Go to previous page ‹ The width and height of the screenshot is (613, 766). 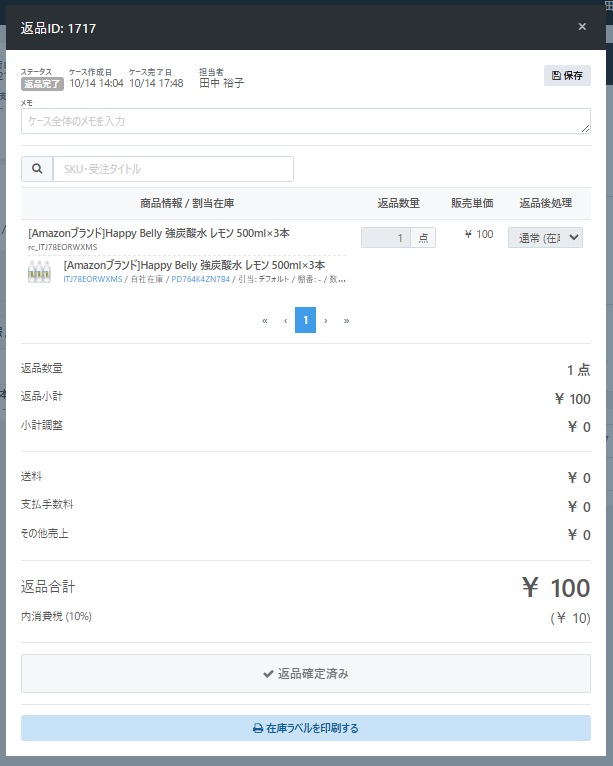coord(285,320)
